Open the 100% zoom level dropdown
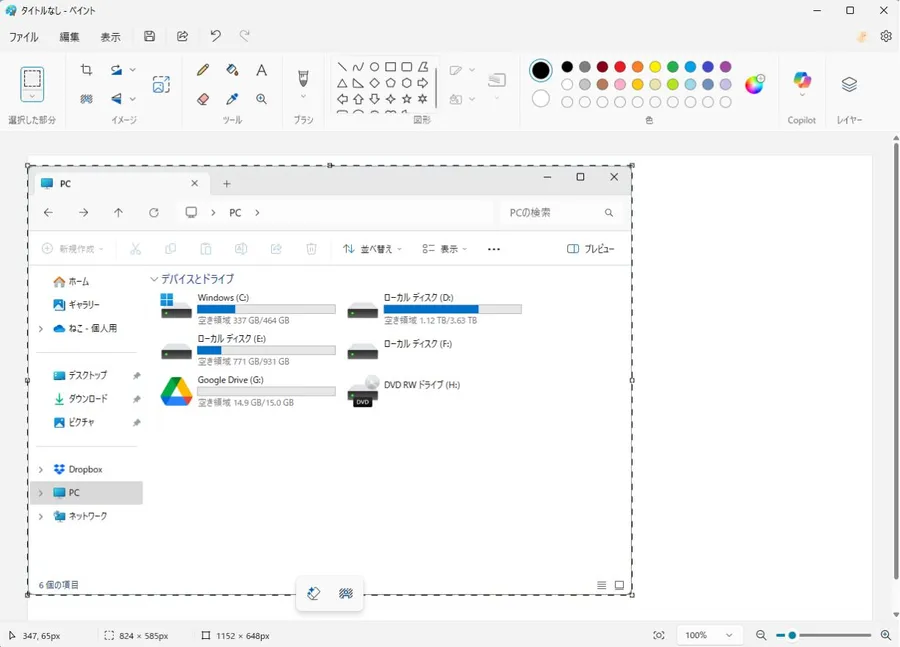 pyautogui.click(x=710, y=635)
